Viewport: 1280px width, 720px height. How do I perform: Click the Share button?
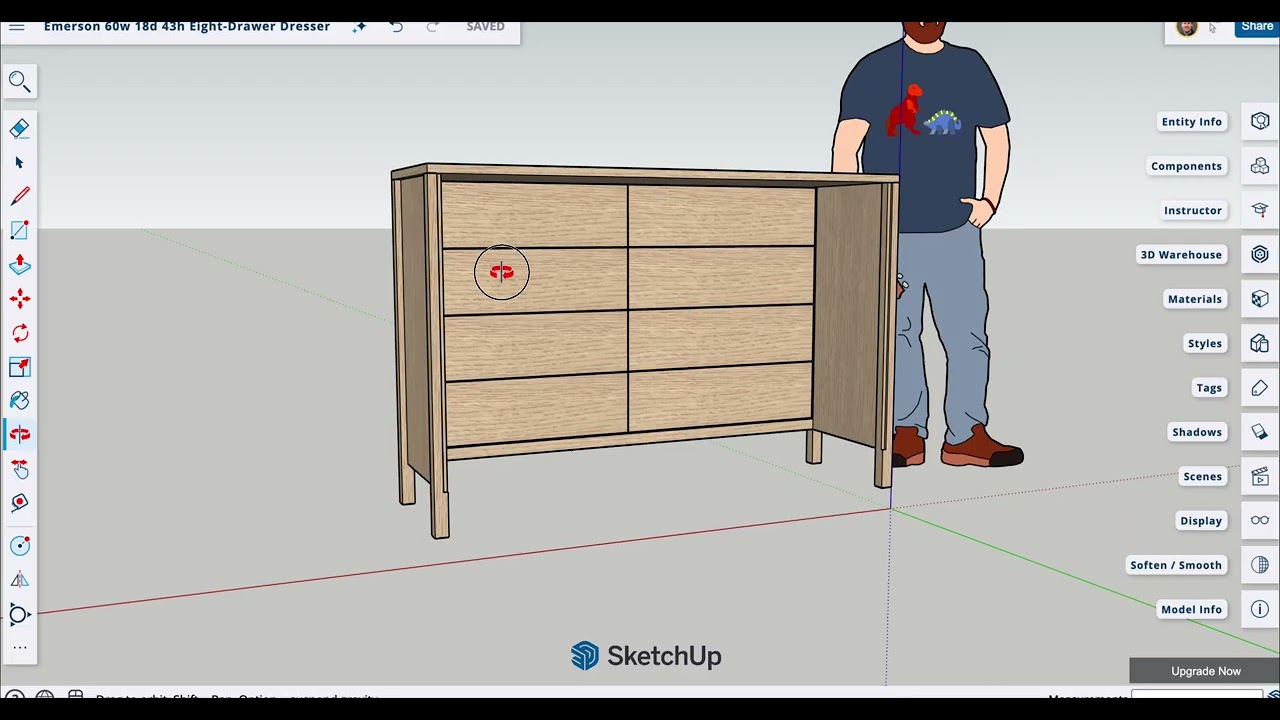point(1257,27)
